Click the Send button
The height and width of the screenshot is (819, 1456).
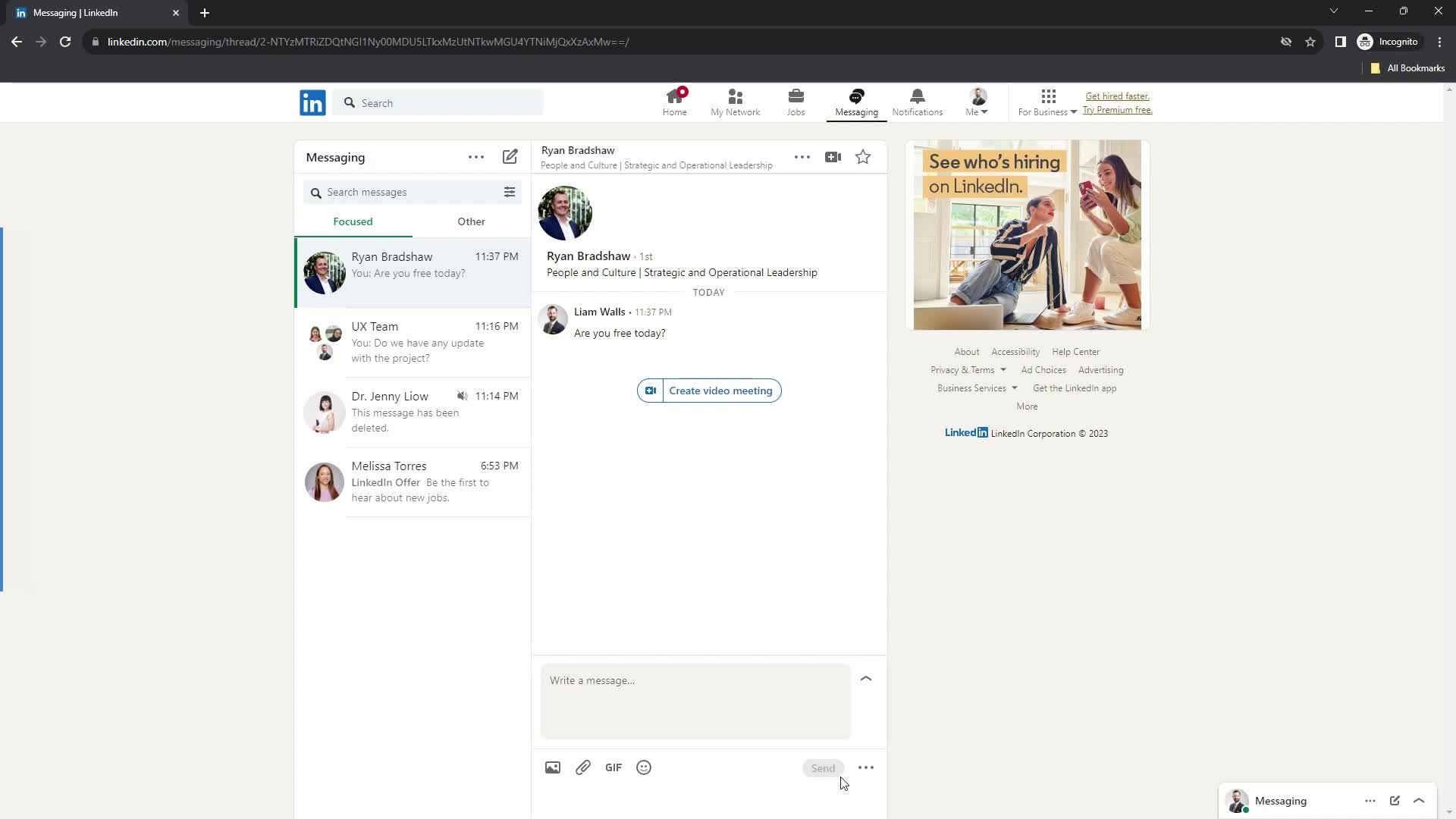(823, 767)
